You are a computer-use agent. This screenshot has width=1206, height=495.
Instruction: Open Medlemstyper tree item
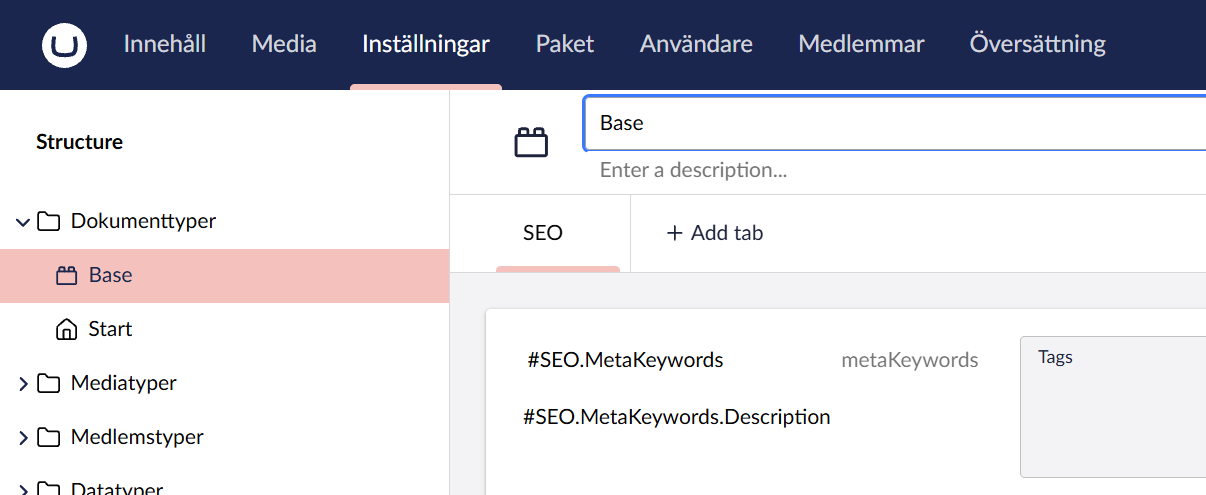(137, 437)
